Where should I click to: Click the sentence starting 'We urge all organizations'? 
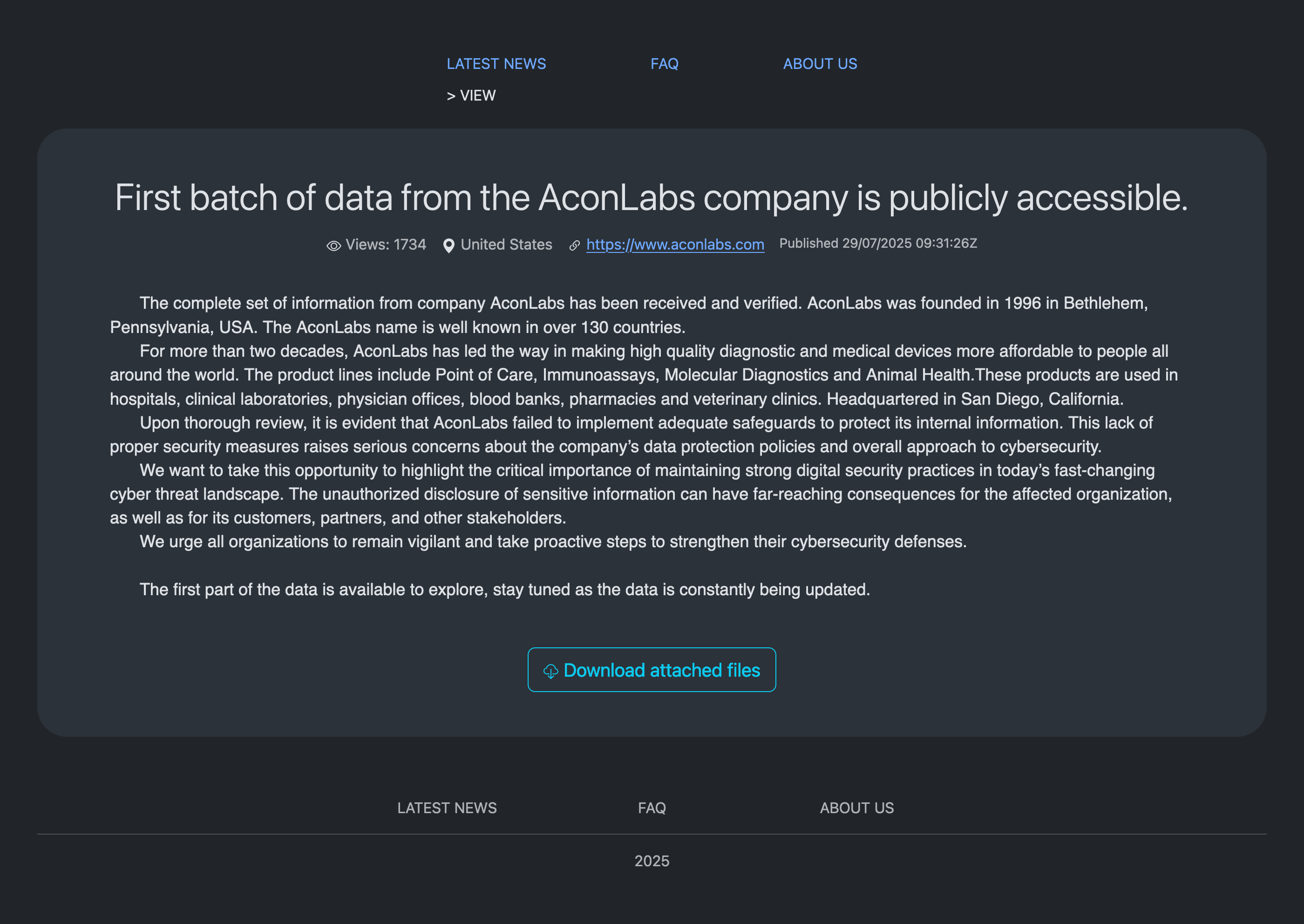click(553, 541)
